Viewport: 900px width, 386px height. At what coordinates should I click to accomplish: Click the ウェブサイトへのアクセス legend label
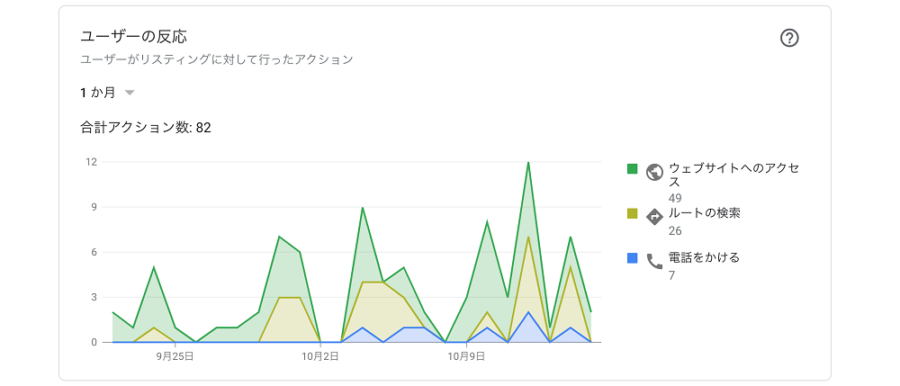tap(734, 175)
